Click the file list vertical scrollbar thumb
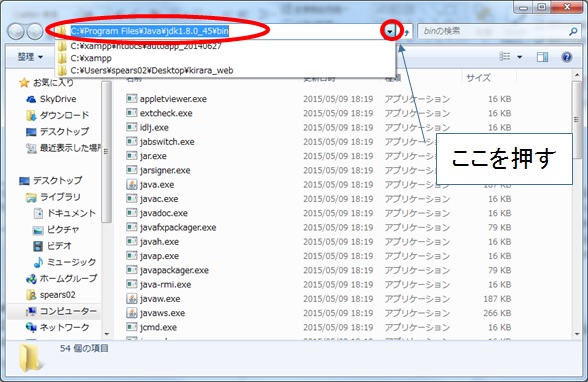 point(577,120)
